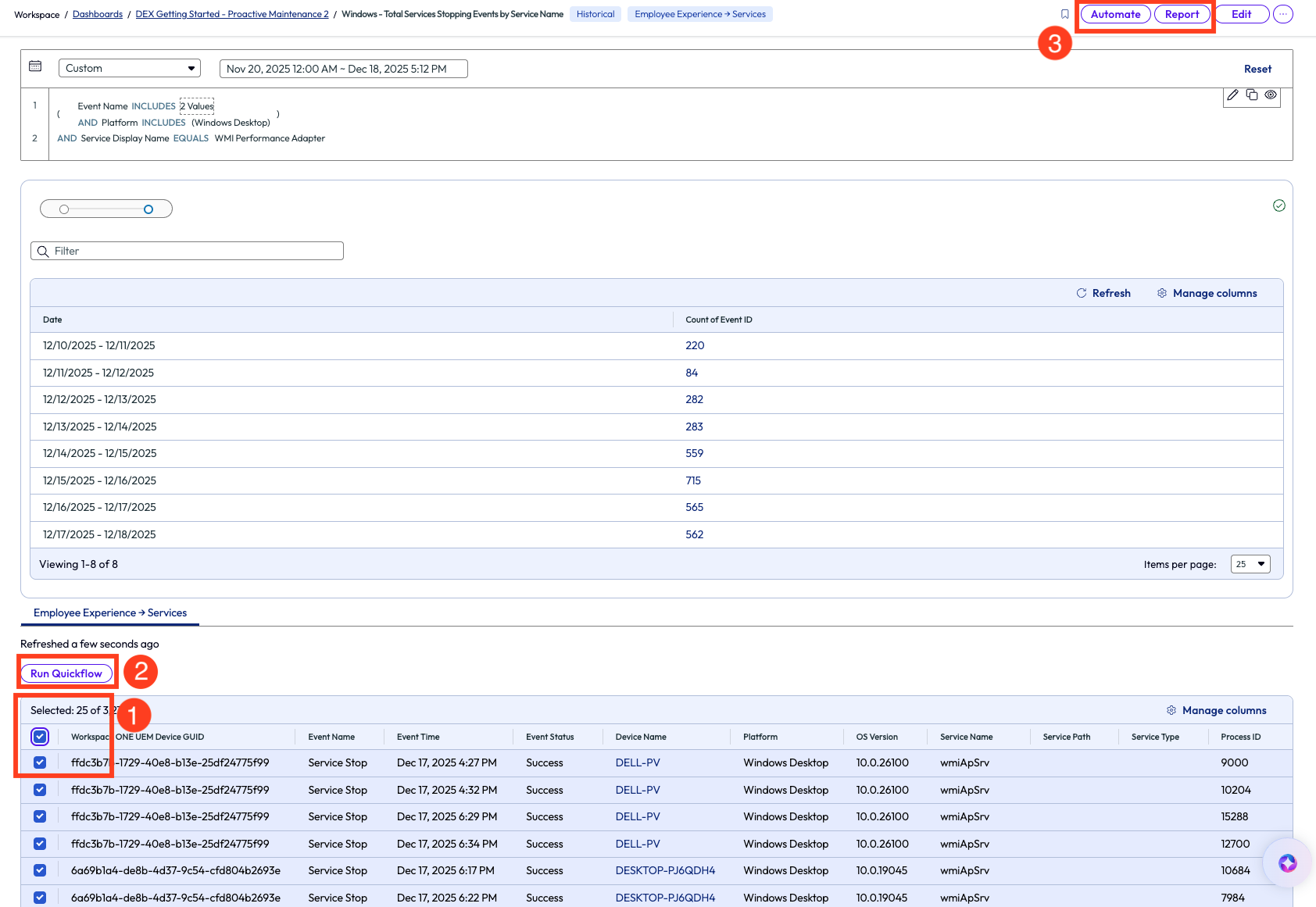Toggle the select-all checkbox in table header
The image size is (1316, 907).
coord(40,737)
